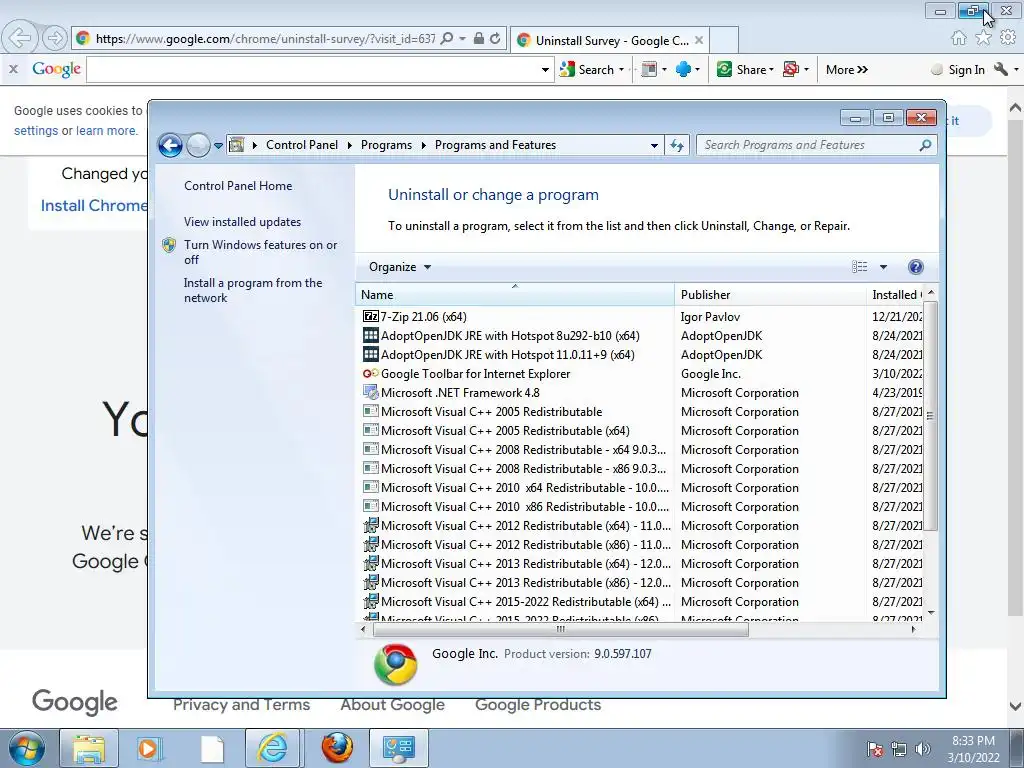Viewport: 1024px width, 768px height.
Task: Click the refresh icon in IE address bar
Action: coord(495,39)
